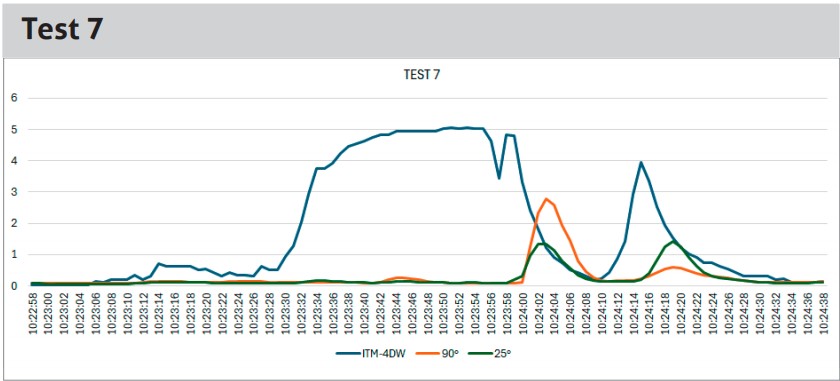Click the blue peak near 10:24:15
The width and height of the screenshot is (840, 381).
coord(641,162)
